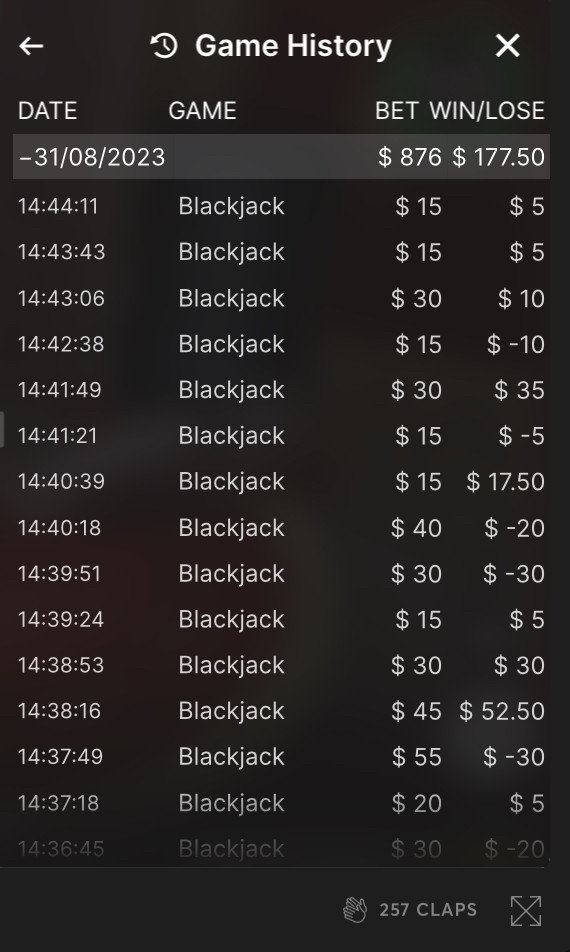Screen dimensions: 570x952
Task: Click the BET column header
Action: point(396,110)
